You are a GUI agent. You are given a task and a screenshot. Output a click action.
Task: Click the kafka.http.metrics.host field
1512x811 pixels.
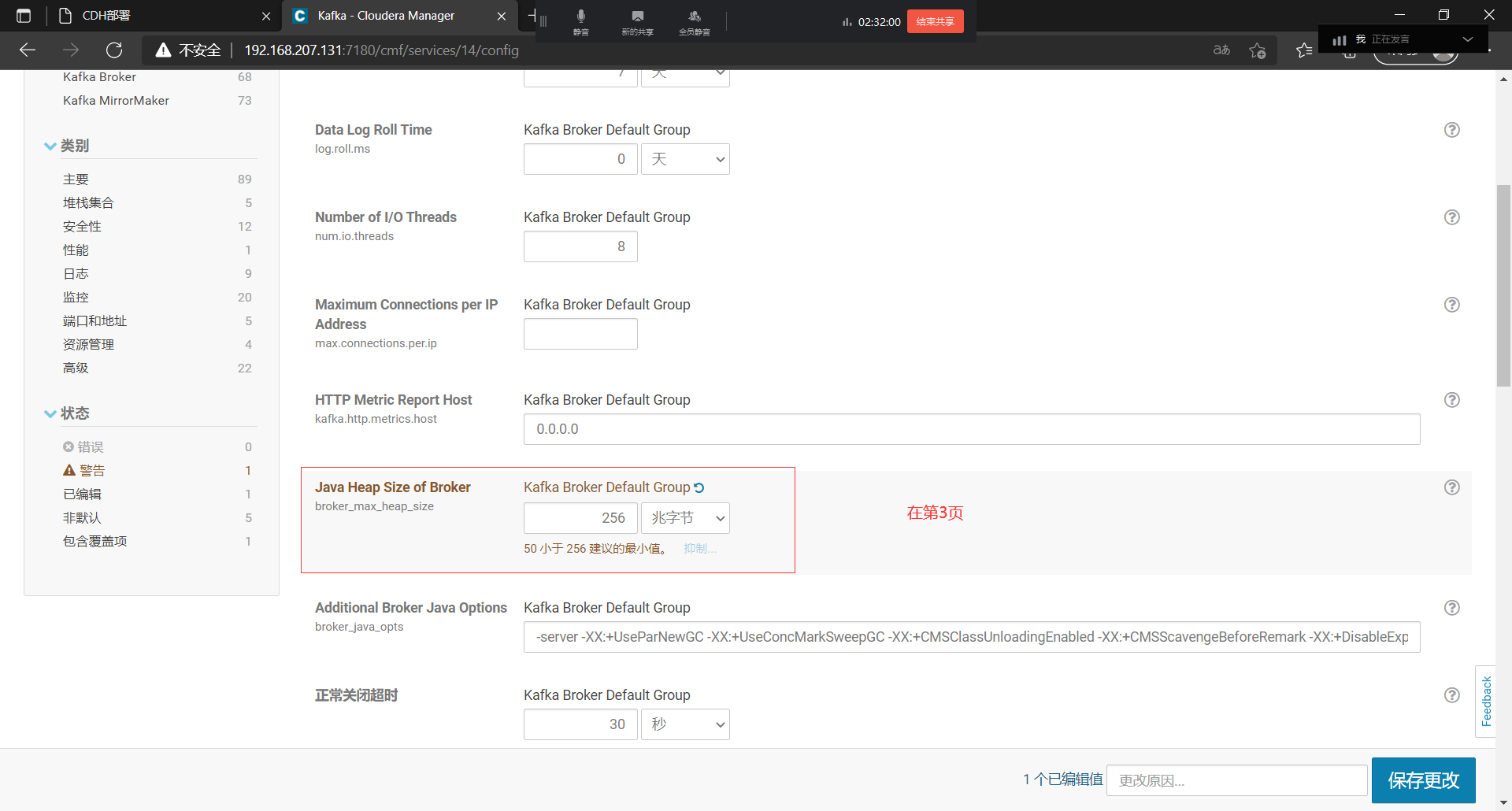(972, 429)
